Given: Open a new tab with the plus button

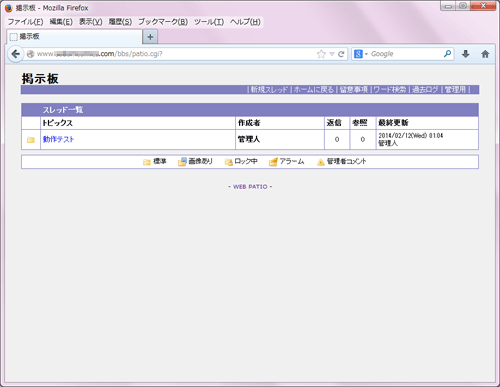Looking at the screenshot, I should pyautogui.click(x=150, y=37).
